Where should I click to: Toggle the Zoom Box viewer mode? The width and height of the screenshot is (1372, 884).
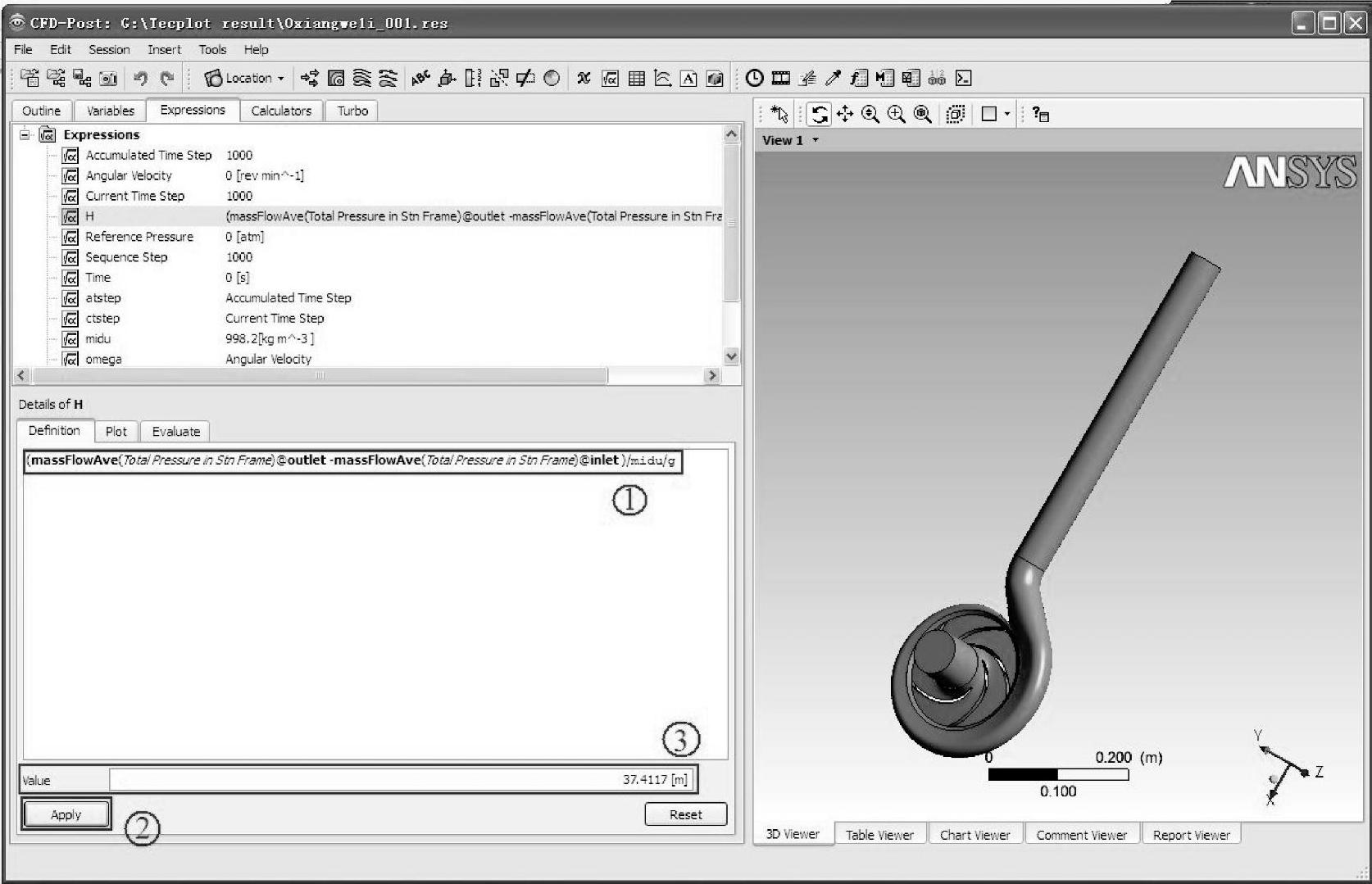point(897,115)
